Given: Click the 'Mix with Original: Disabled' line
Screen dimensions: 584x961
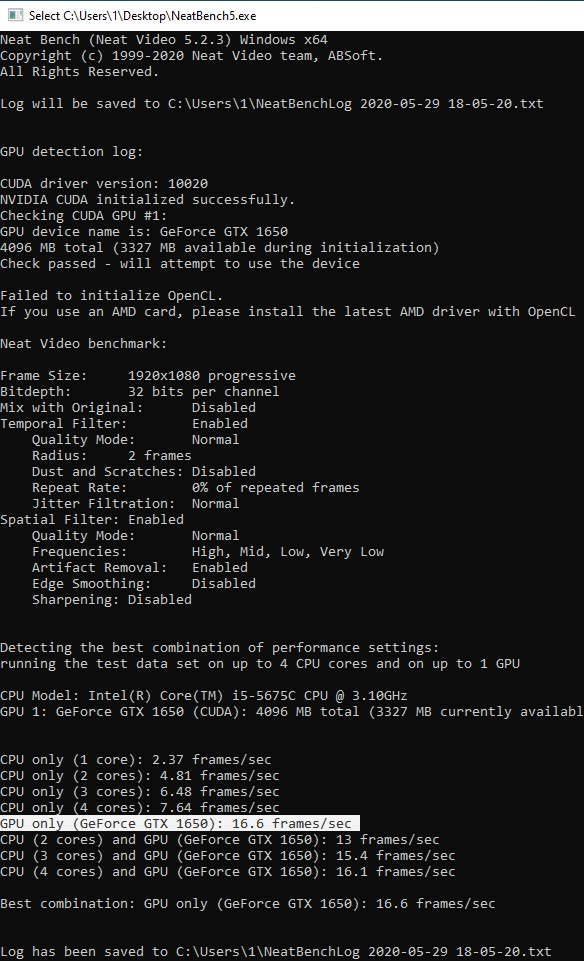Looking at the screenshot, I should click(x=128, y=407).
